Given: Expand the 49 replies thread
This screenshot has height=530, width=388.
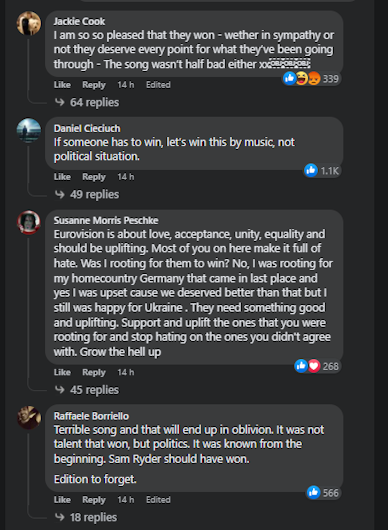Looking at the screenshot, I should pos(87,194).
